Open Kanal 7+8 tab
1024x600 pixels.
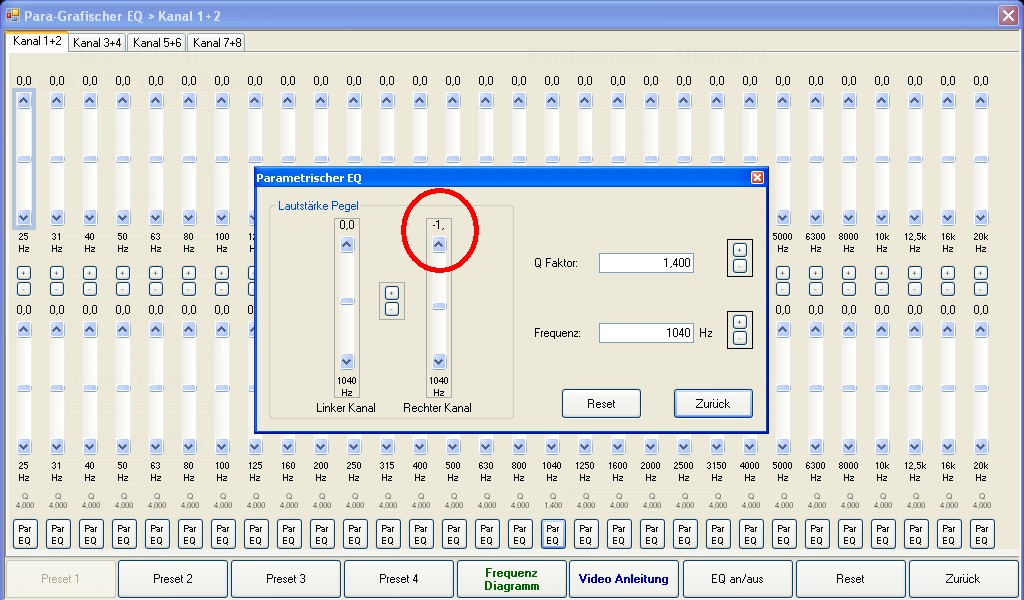point(217,43)
